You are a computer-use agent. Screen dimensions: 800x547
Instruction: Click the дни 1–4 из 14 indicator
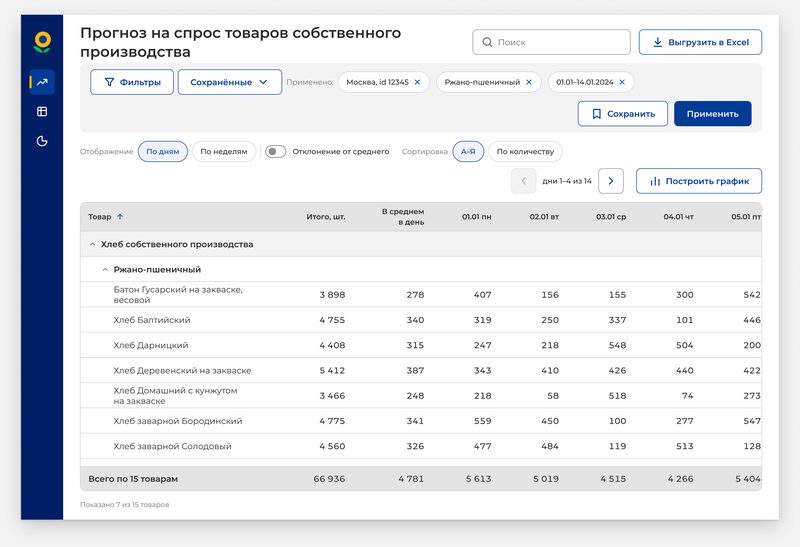[567, 181]
